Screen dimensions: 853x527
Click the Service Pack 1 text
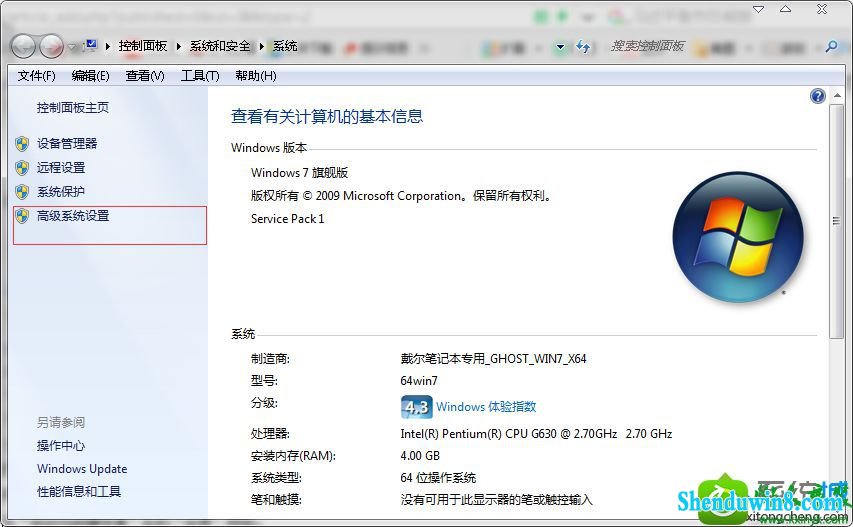tap(287, 219)
